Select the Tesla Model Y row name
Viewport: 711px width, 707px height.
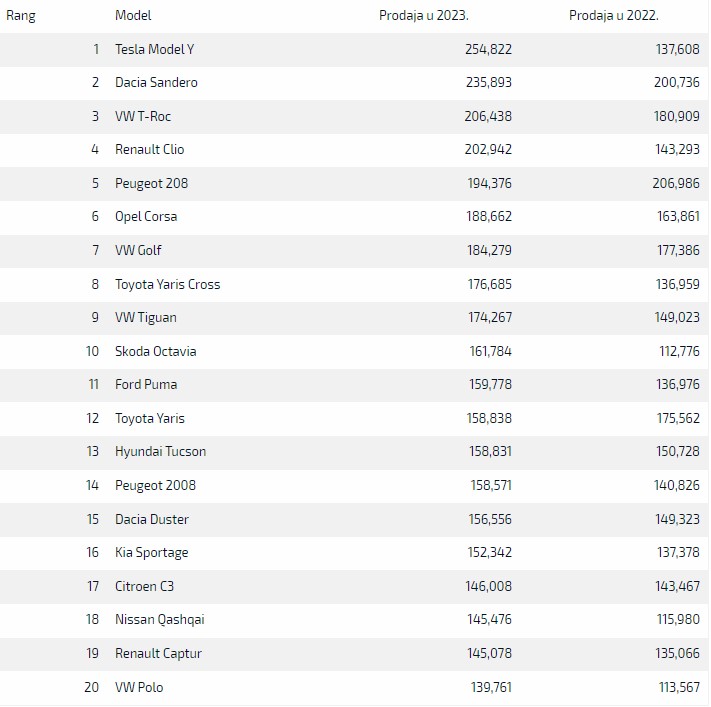[156, 49]
